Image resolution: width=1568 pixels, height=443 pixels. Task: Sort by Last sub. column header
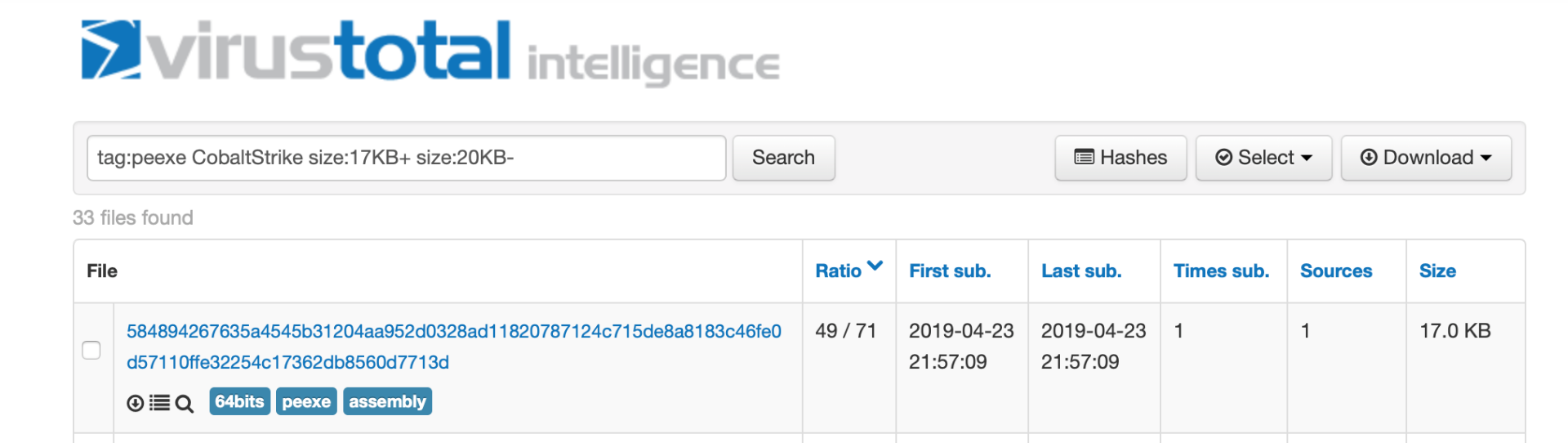1081,271
